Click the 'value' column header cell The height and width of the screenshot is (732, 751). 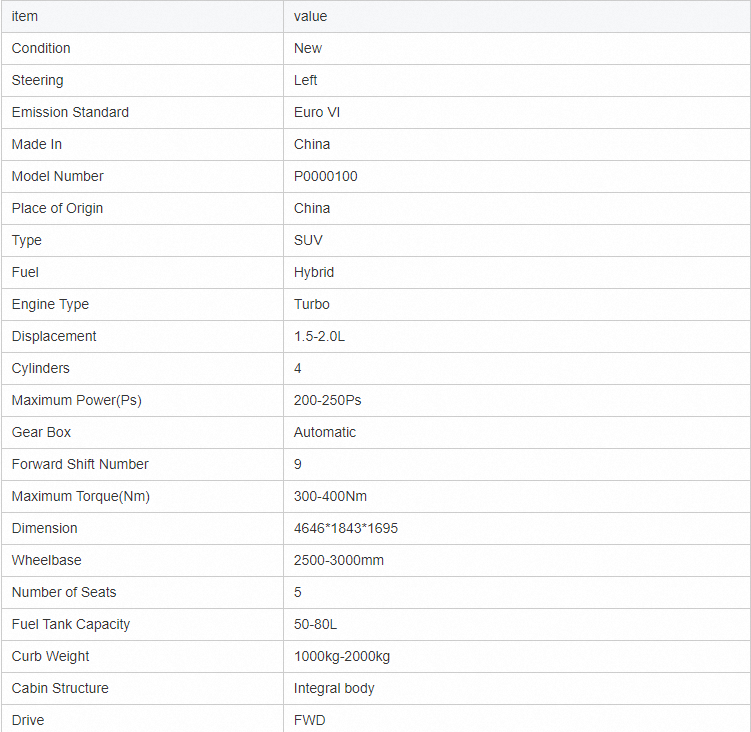point(310,16)
